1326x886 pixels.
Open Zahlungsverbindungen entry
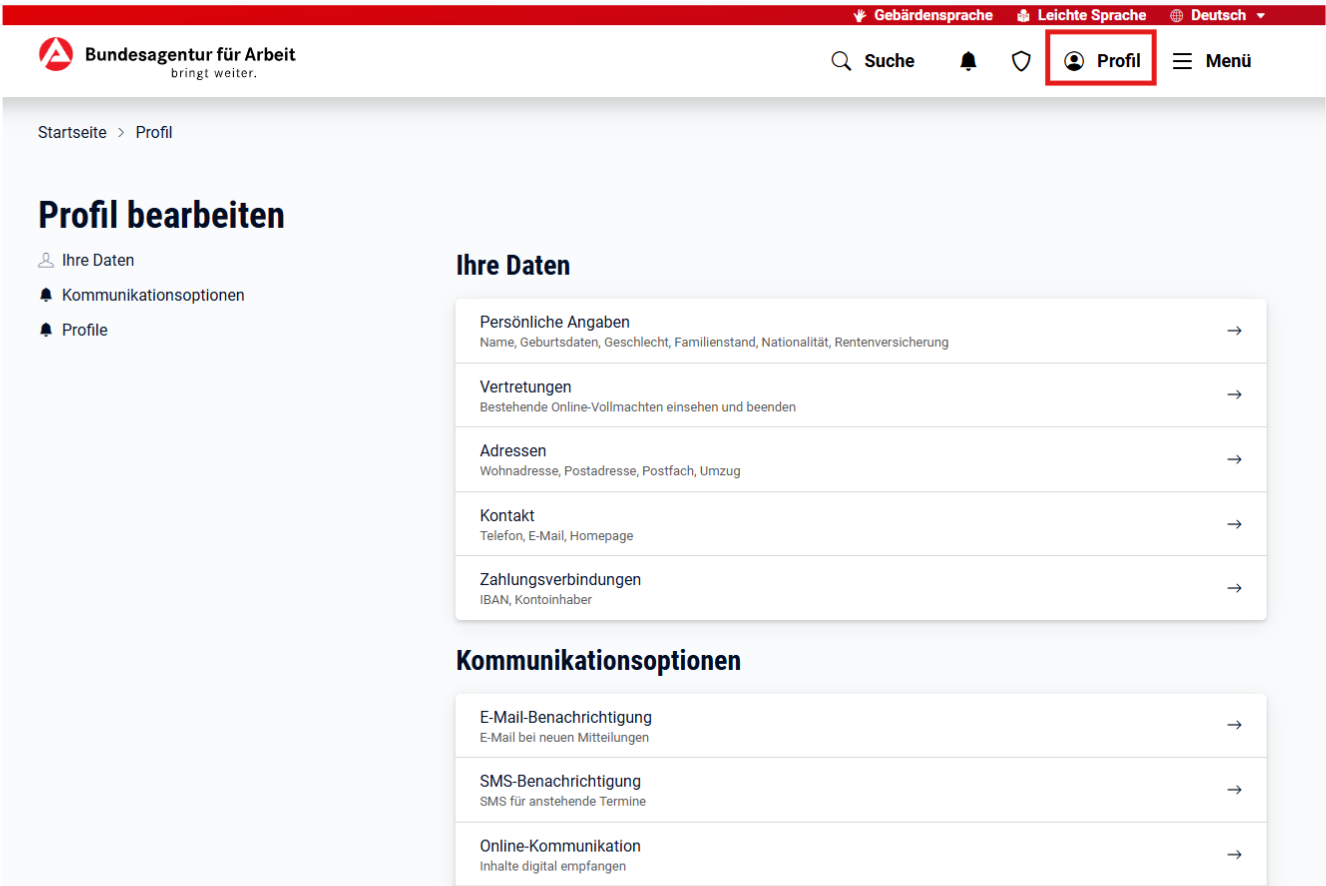pyautogui.click(x=861, y=588)
